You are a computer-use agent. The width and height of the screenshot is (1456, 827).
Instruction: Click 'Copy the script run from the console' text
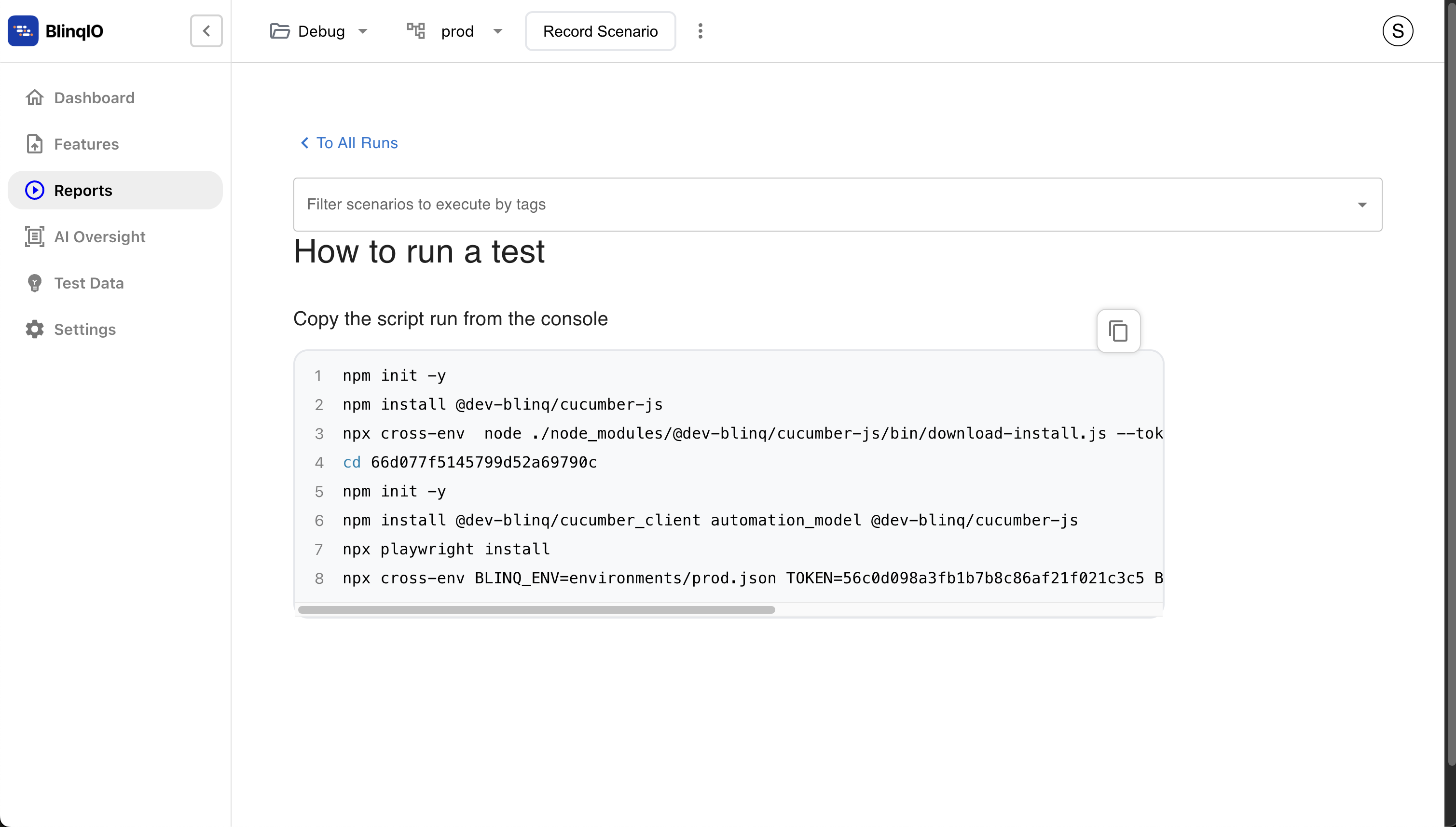pos(450,318)
